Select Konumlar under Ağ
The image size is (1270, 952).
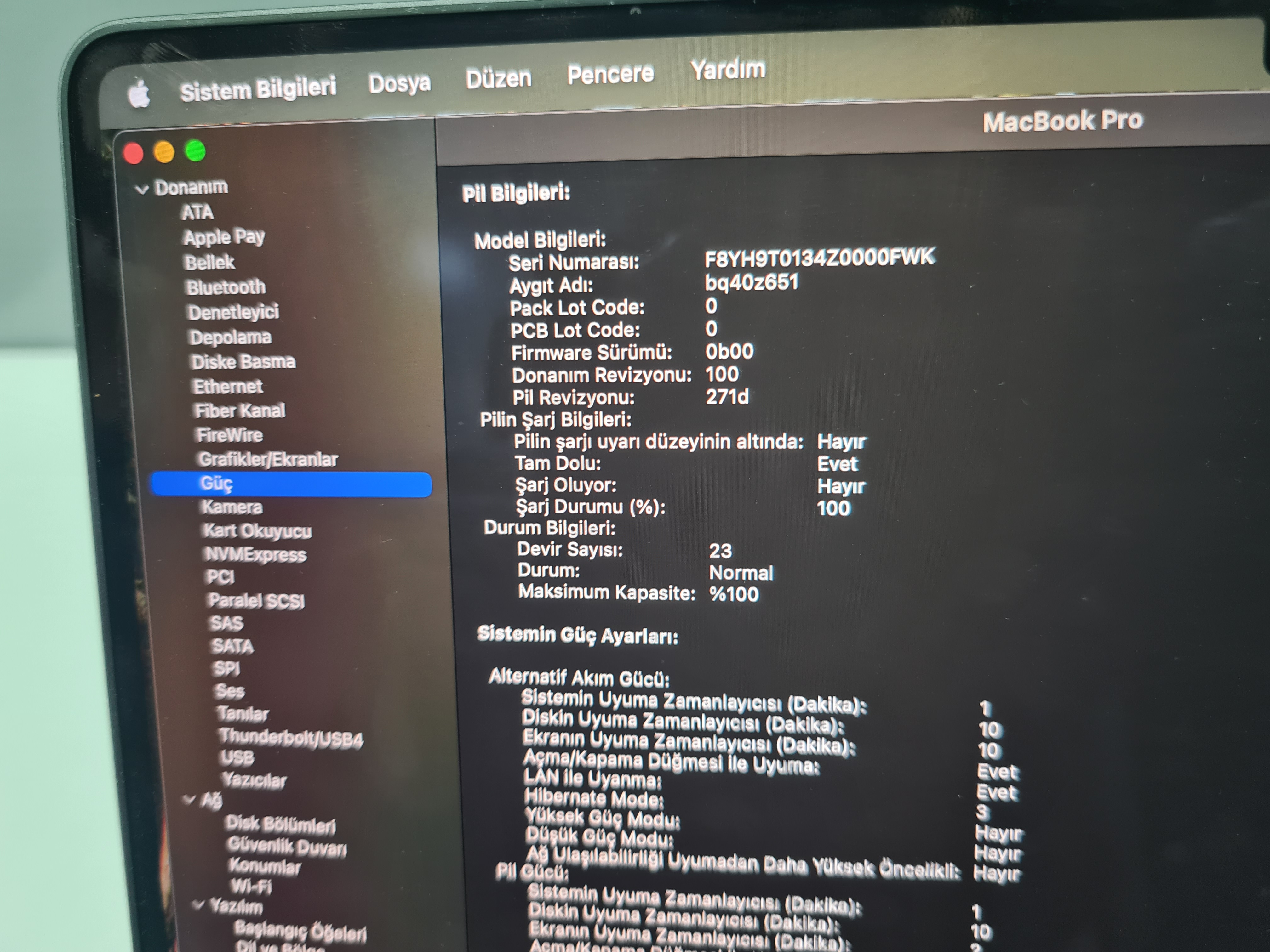click(x=265, y=866)
